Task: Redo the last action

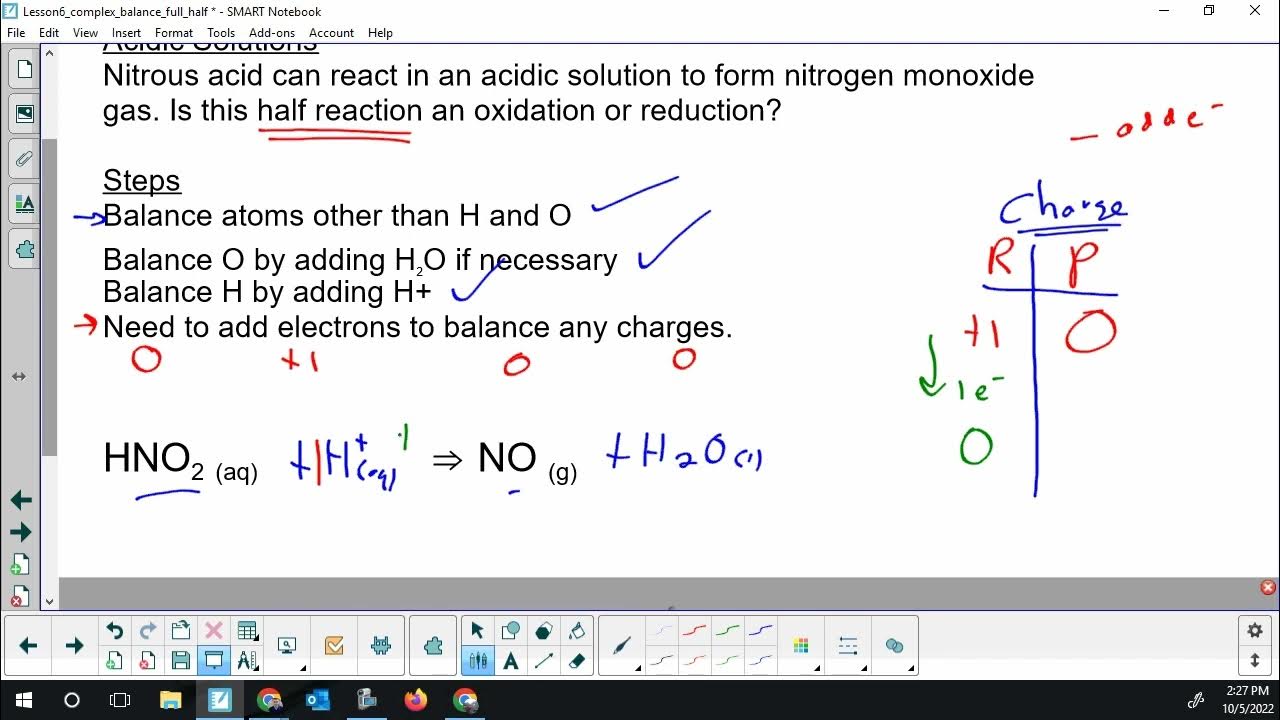Action: (147, 631)
